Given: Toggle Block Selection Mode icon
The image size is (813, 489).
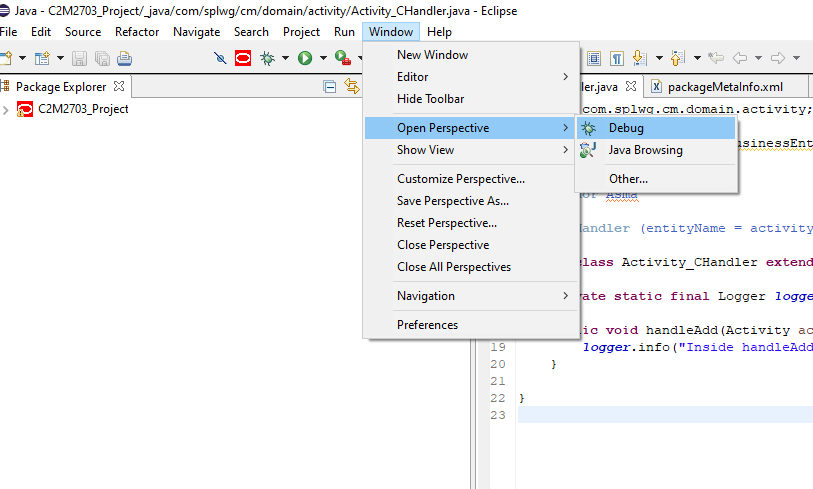Looking at the screenshot, I should (594, 58).
